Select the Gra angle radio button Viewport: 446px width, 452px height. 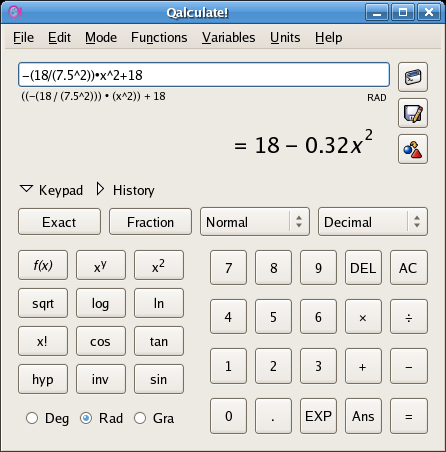pos(140,418)
